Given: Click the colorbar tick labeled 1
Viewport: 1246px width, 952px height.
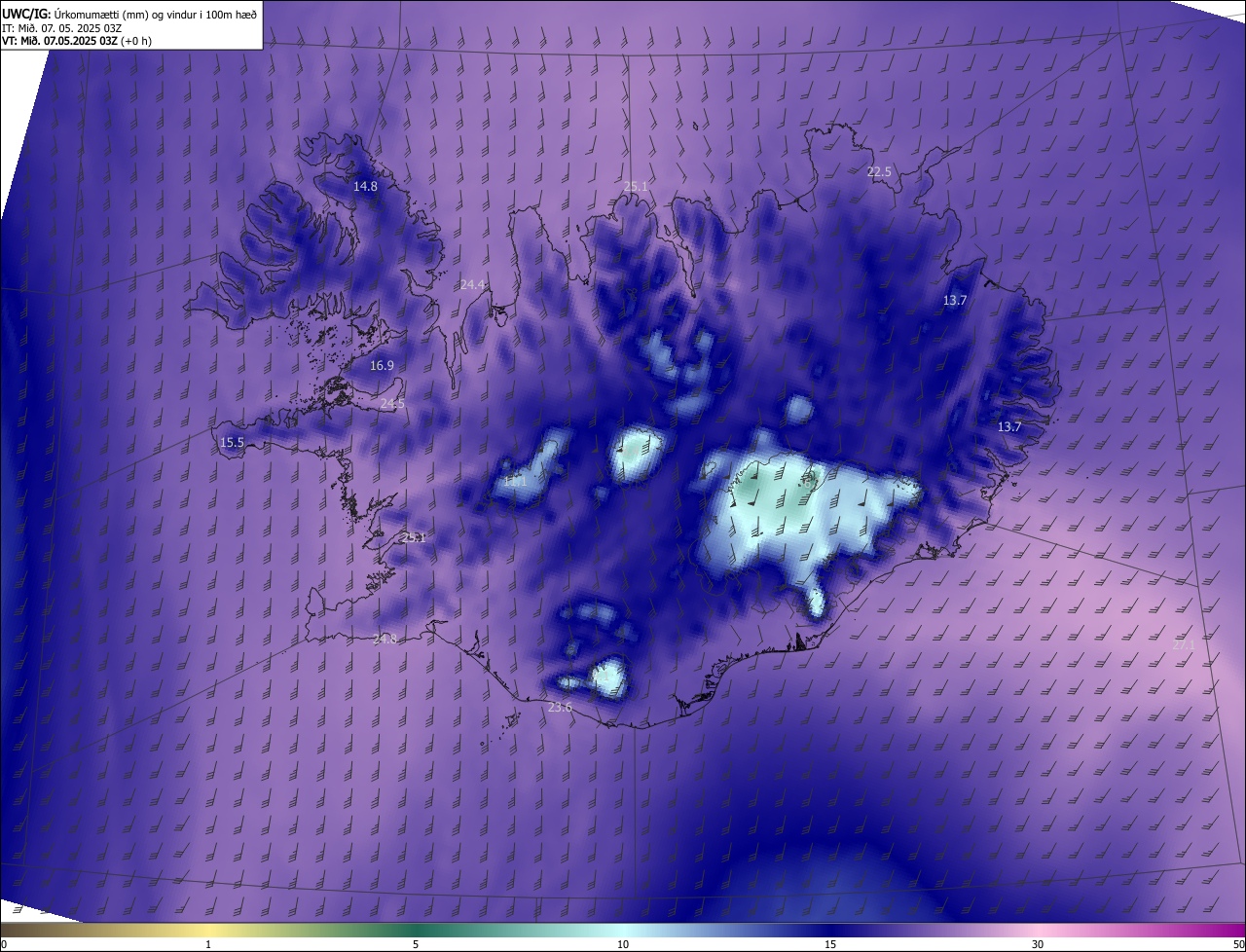Looking at the screenshot, I should 208,944.
